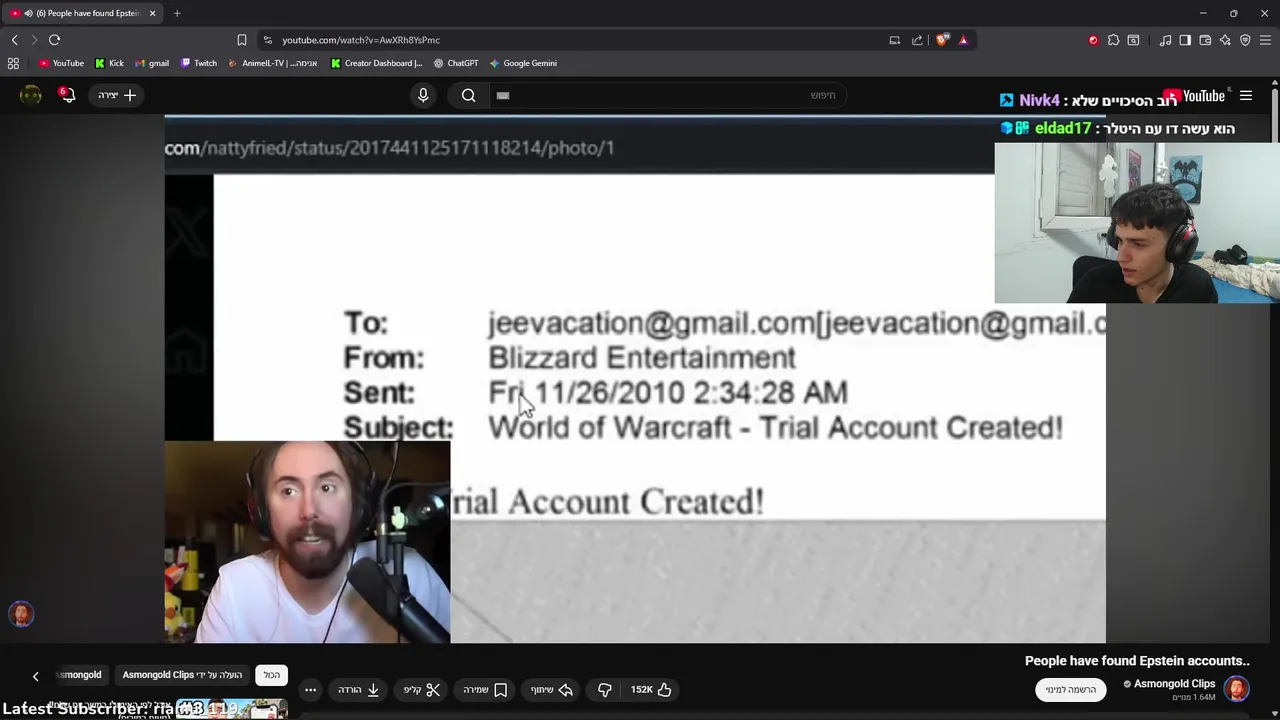The height and width of the screenshot is (720, 1280).
Task: Open the site settings icon beside the URL
Action: [x=267, y=40]
